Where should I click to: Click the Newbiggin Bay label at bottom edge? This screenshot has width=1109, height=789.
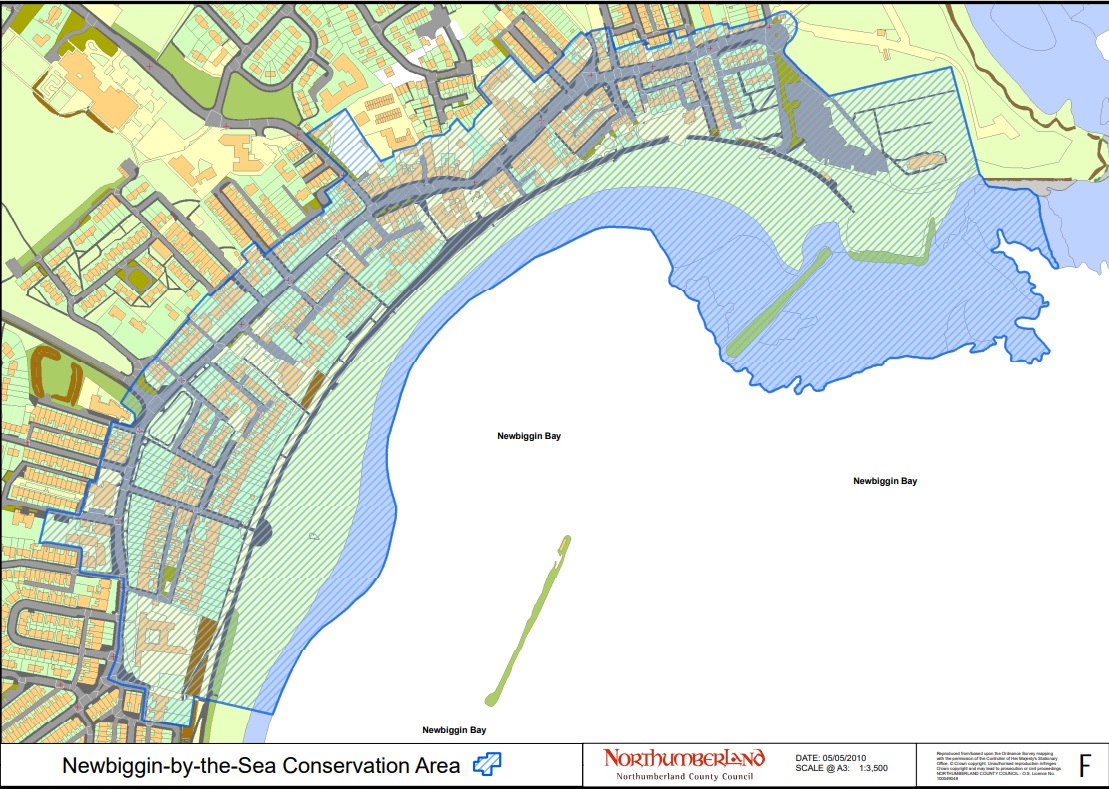tap(454, 730)
